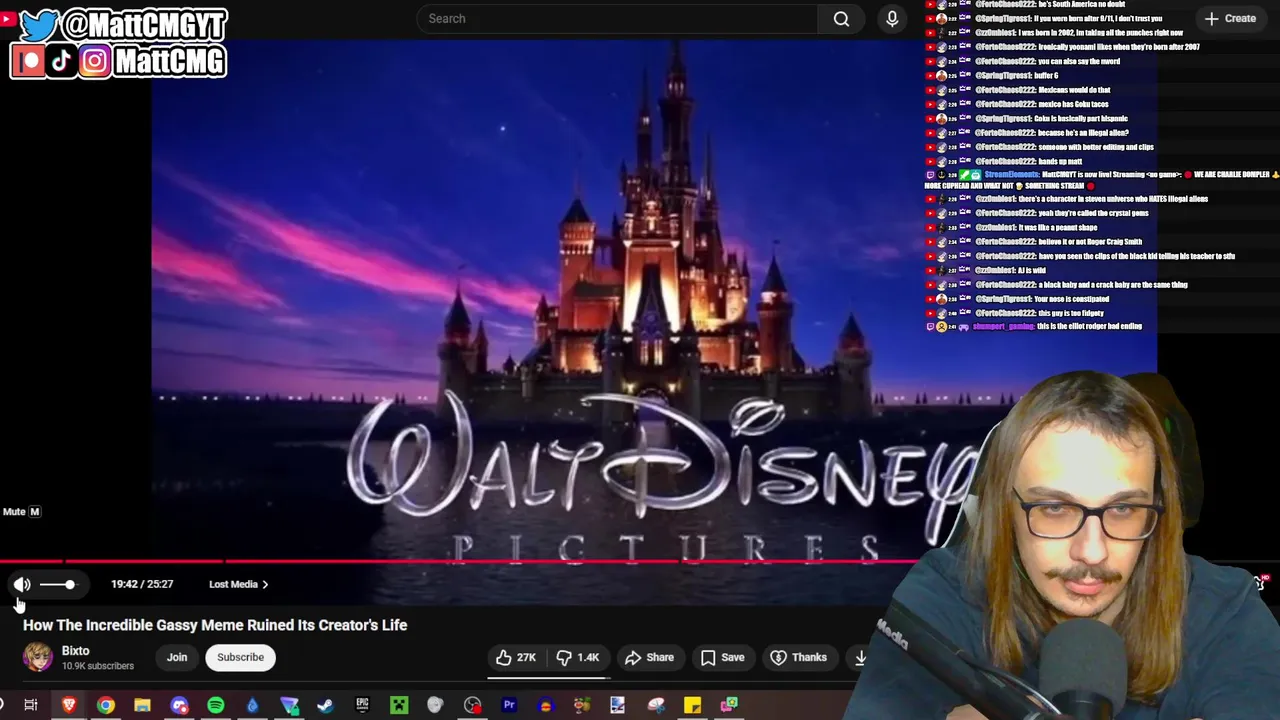Open Sticky Notes from the taskbar
Viewport: 1280px width, 720px height.
point(692,705)
